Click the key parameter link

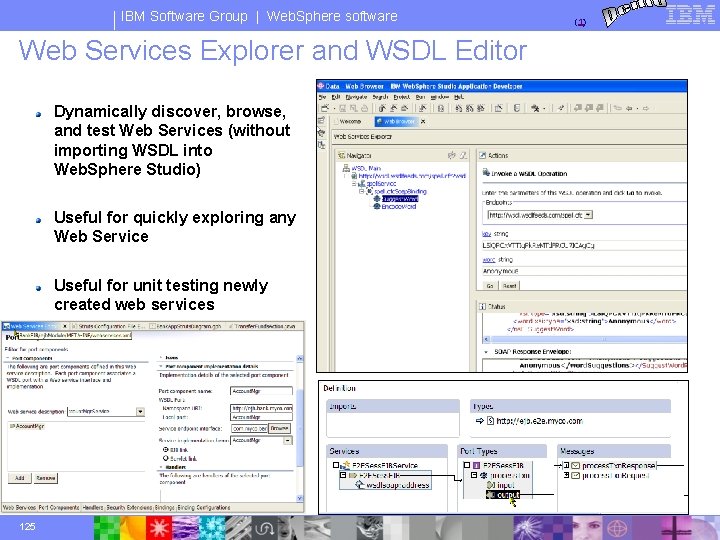[486, 234]
